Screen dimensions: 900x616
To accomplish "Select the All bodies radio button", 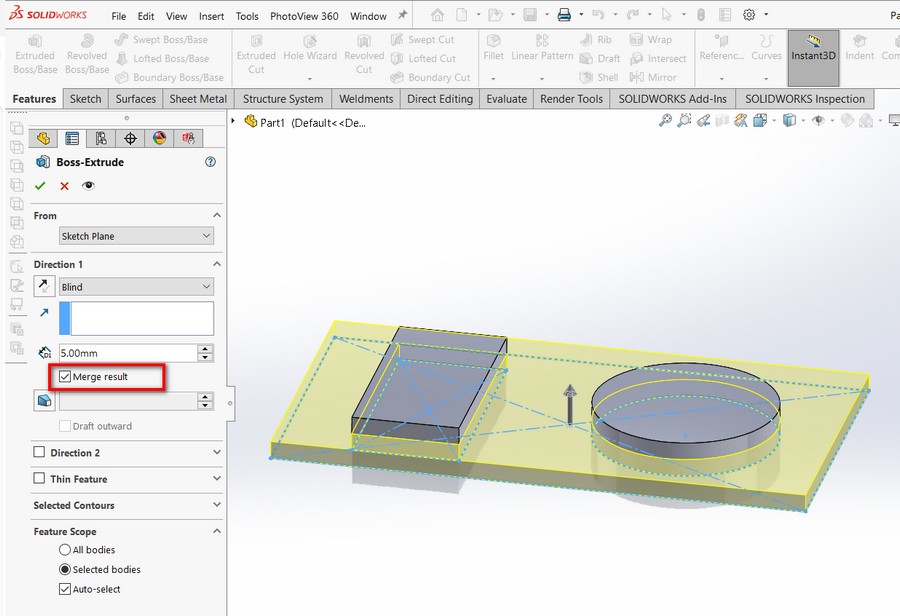I will pyautogui.click(x=65, y=549).
